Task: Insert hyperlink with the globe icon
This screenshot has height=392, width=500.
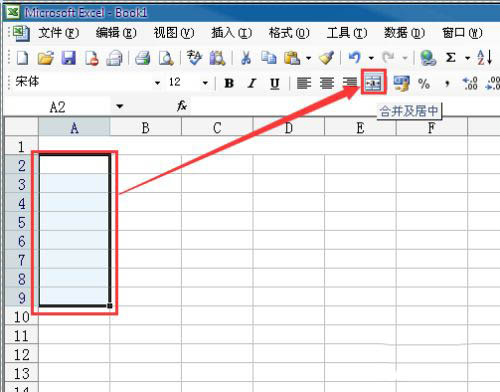Action: (x=428, y=58)
